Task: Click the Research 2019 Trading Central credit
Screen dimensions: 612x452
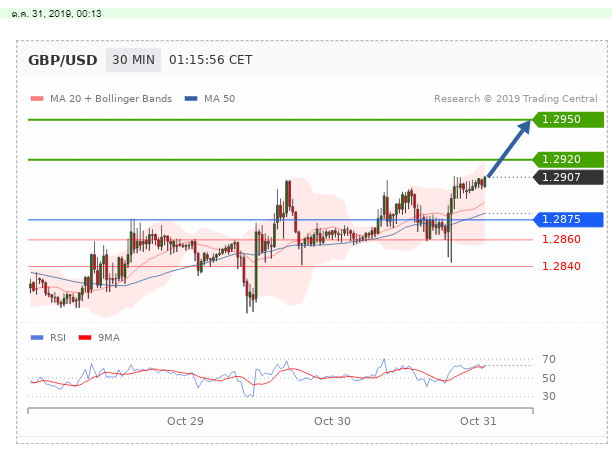Action: (x=516, y=99)
